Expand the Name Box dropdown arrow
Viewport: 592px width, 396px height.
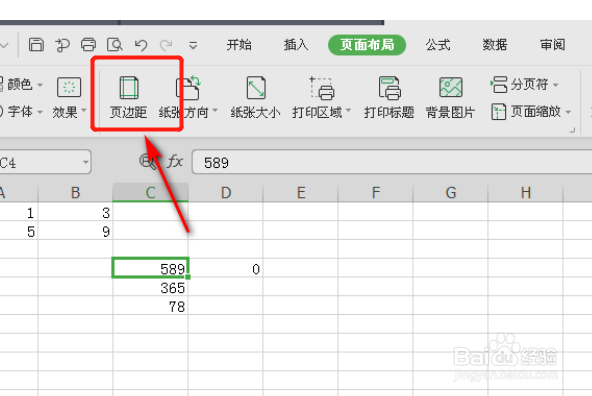(86, 162)
